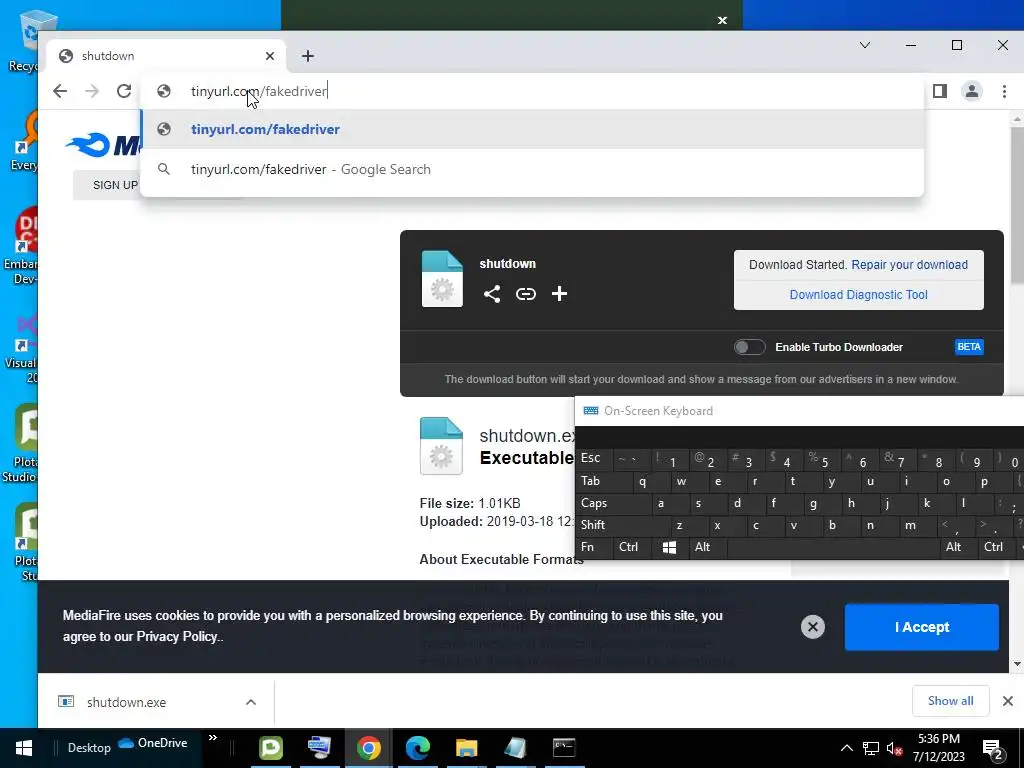Click the browser back arrow
Viewport: 1024px width, 768px height.
point(60,91)
